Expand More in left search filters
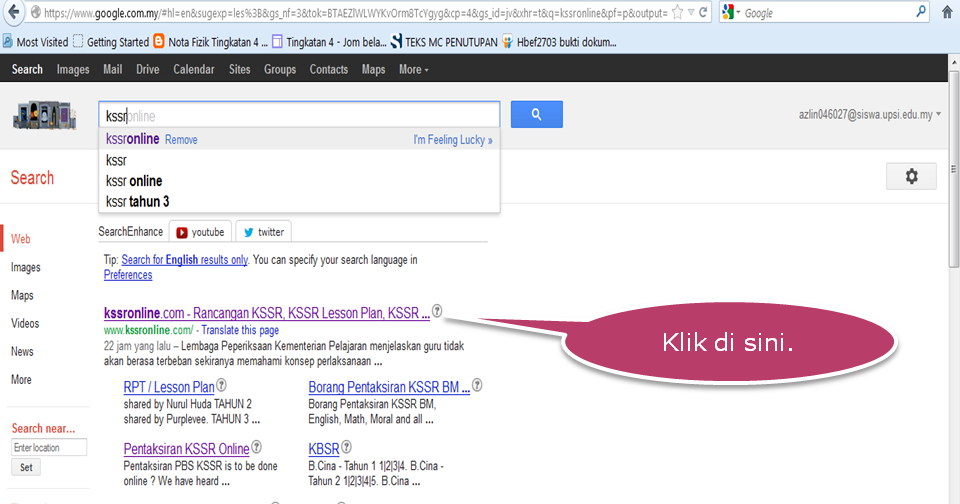 [21, 380]
